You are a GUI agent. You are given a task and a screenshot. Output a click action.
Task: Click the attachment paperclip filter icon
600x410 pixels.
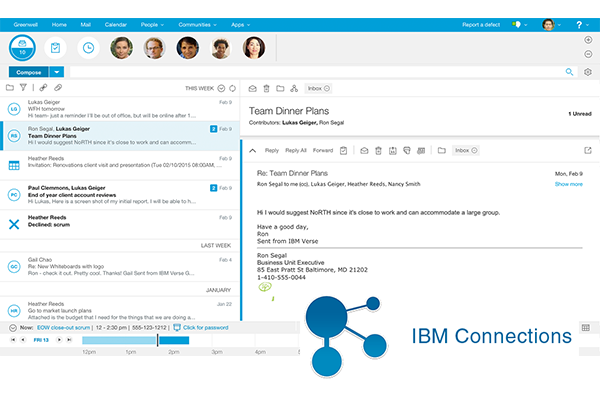tap(58, 88)
